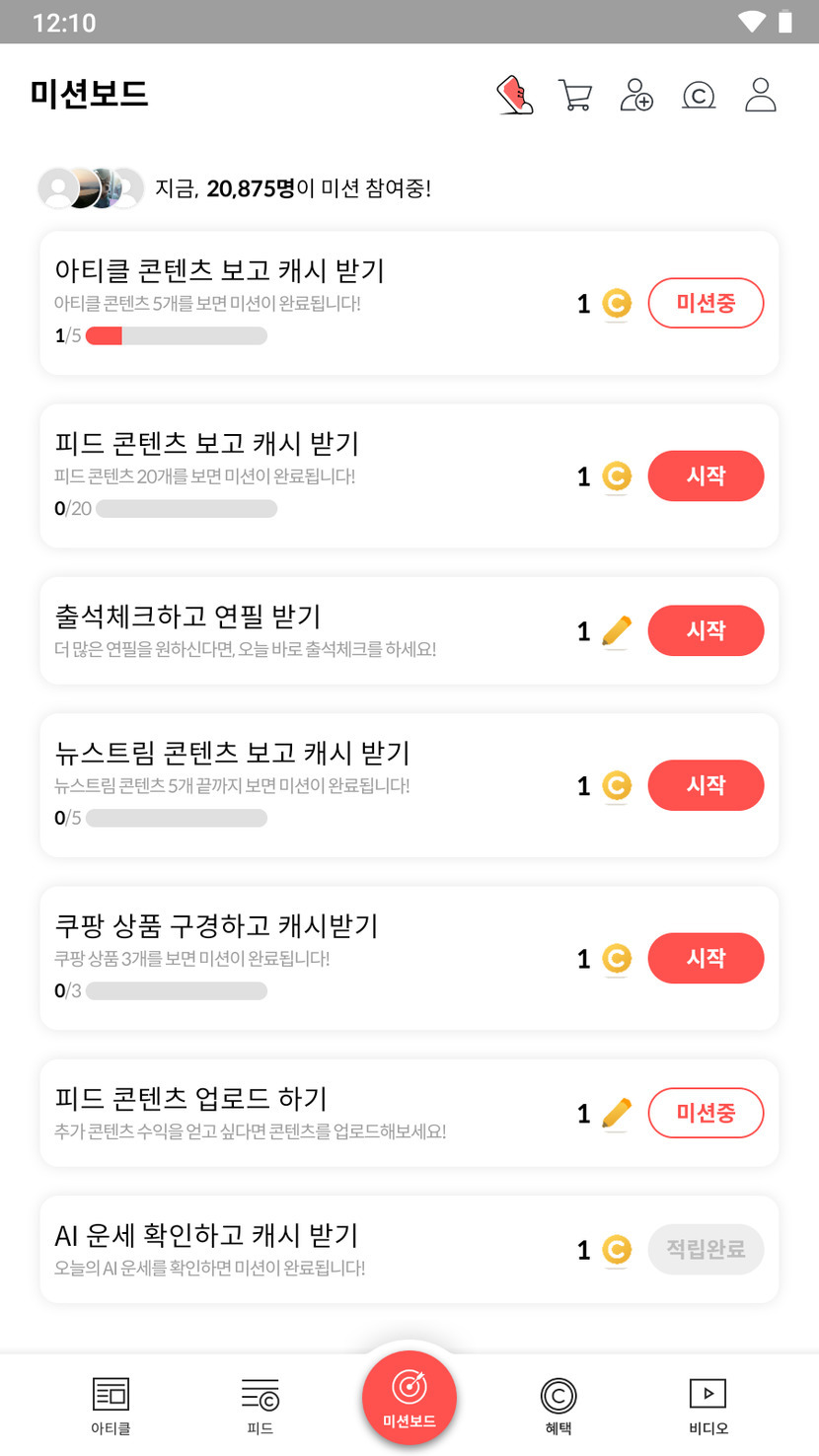
Task: Open the shopping cart
Action: (574, 96)
